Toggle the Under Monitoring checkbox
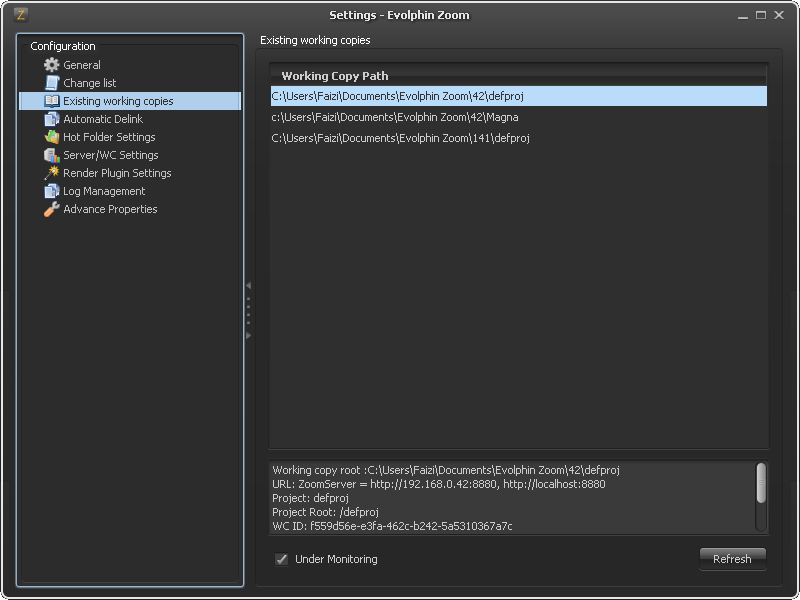The width and height of the screenshot is (800, 600). coord(282,559)
